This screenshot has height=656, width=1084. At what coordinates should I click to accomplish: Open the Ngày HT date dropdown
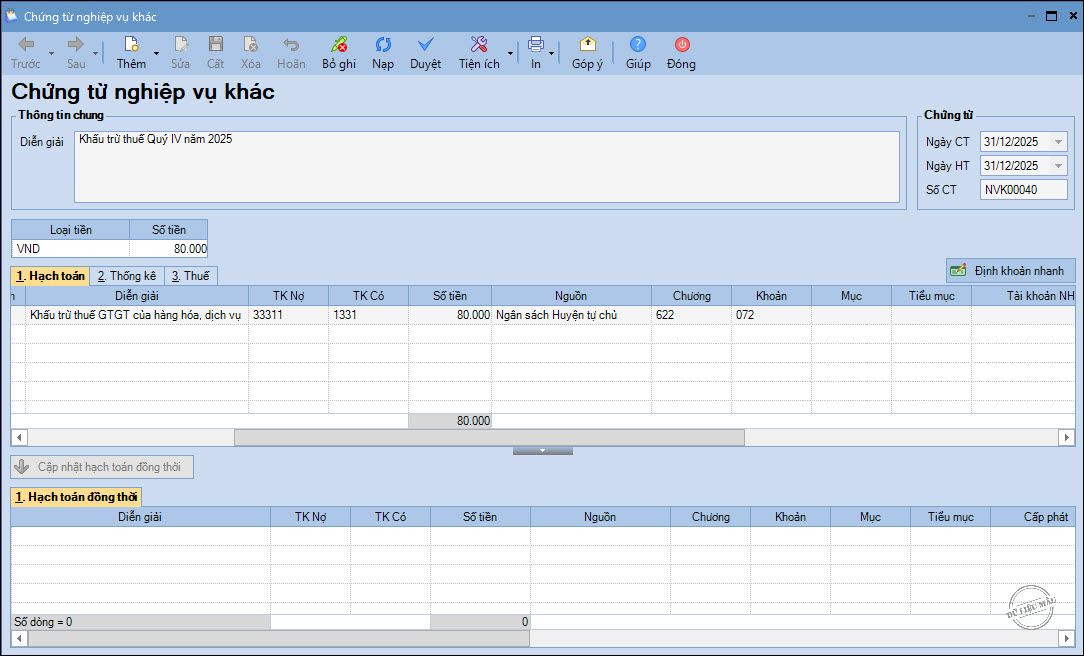(x=1059, y=166)
